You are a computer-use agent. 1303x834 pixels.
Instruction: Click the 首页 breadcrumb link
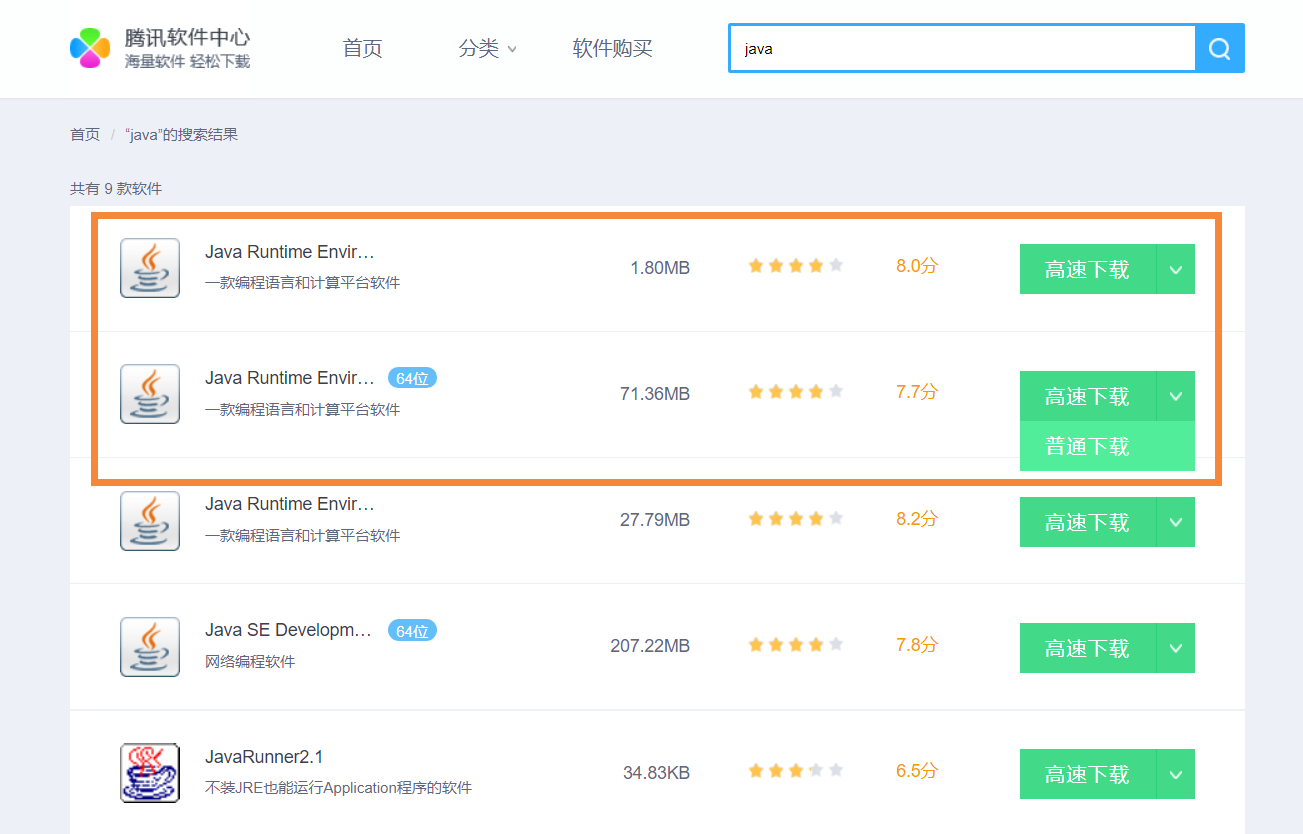pos(85,134)
